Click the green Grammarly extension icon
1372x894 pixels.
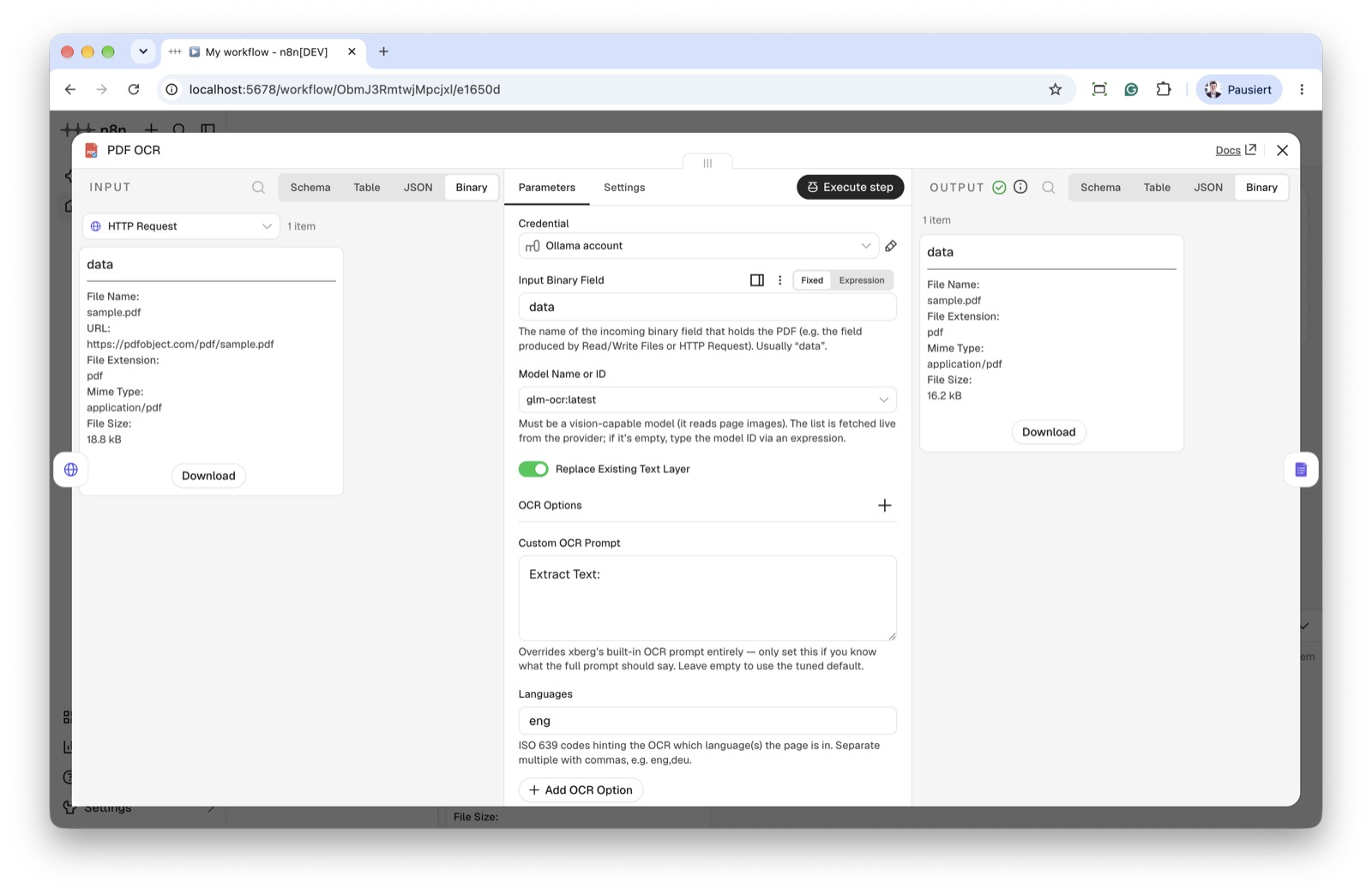coord(1131,89)
